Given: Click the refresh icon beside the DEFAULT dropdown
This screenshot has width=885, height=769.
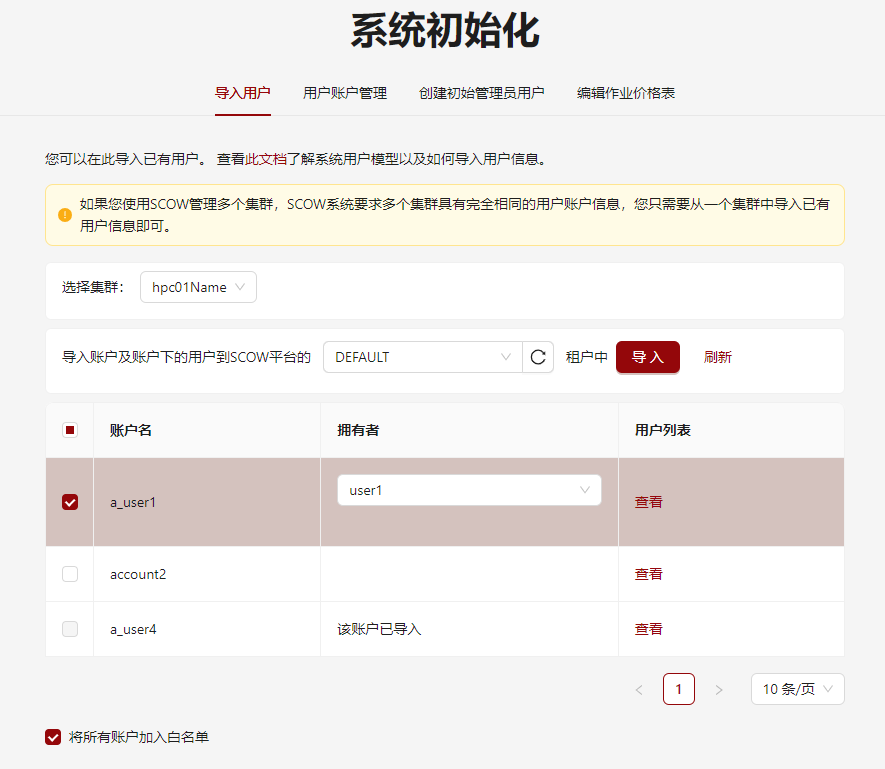Looking at the screenshot, I should [538, 356].
